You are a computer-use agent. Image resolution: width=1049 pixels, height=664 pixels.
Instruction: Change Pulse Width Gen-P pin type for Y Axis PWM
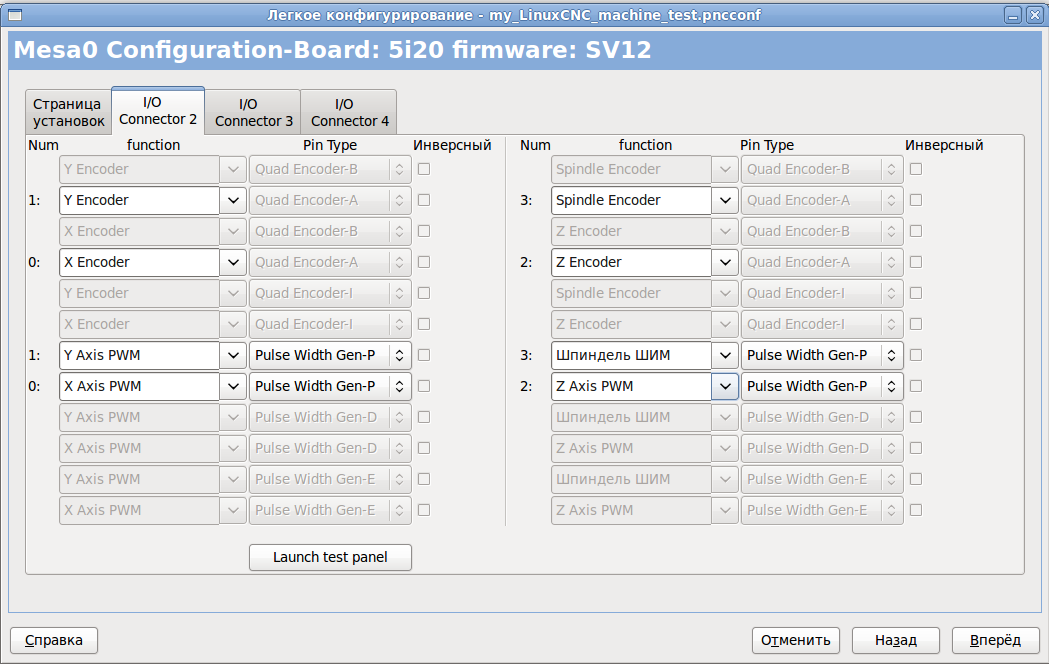click(x=330, y=355)
